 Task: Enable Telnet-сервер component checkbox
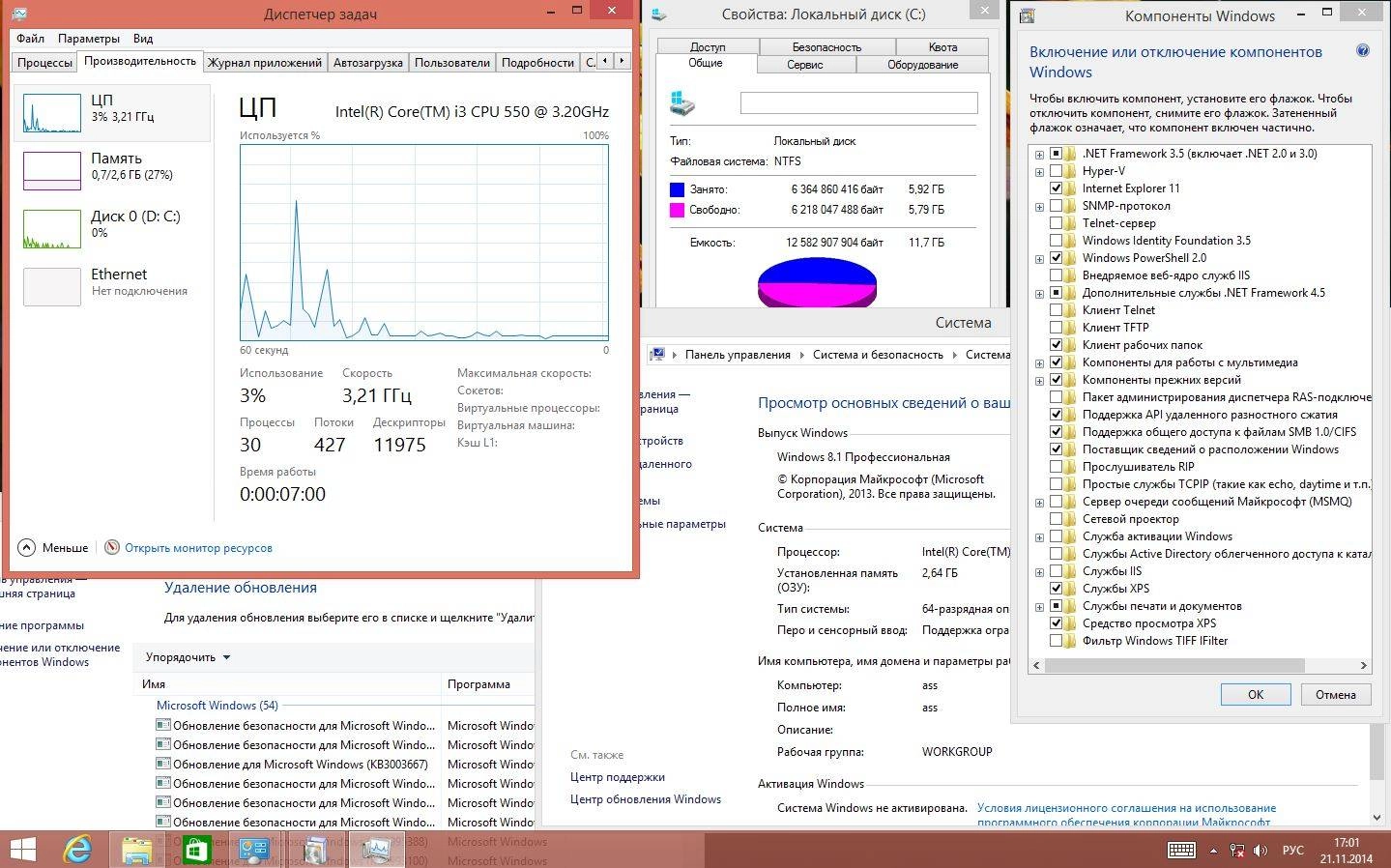(1056, 223)
